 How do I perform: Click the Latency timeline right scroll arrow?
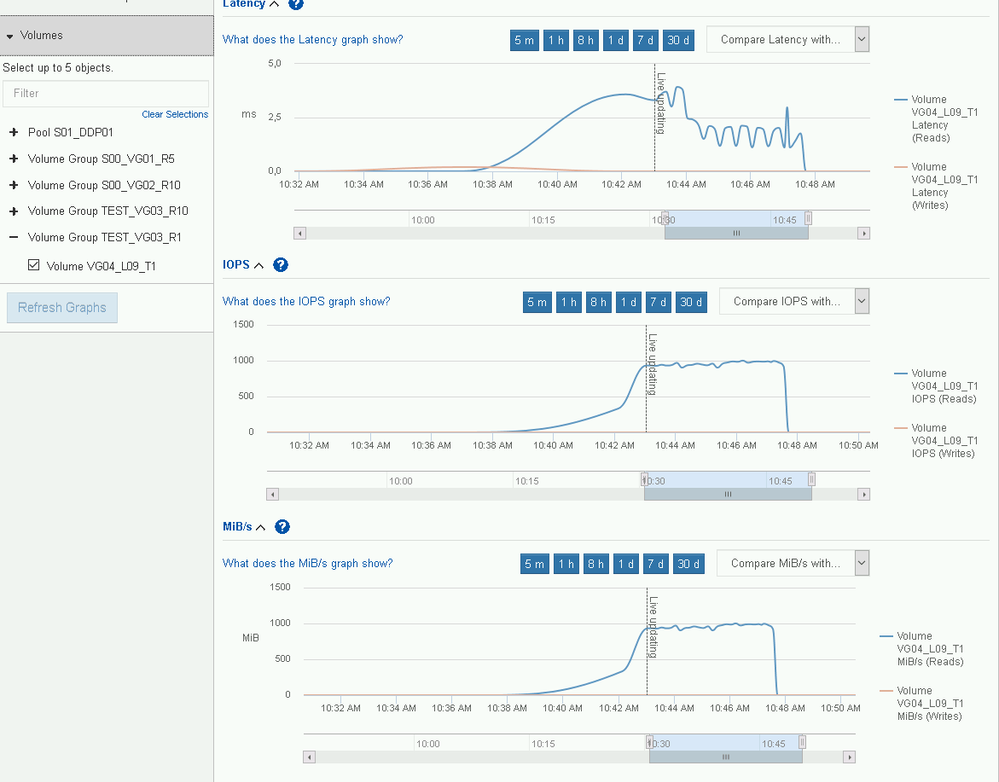pyautogui.click(x=864, y=233)
